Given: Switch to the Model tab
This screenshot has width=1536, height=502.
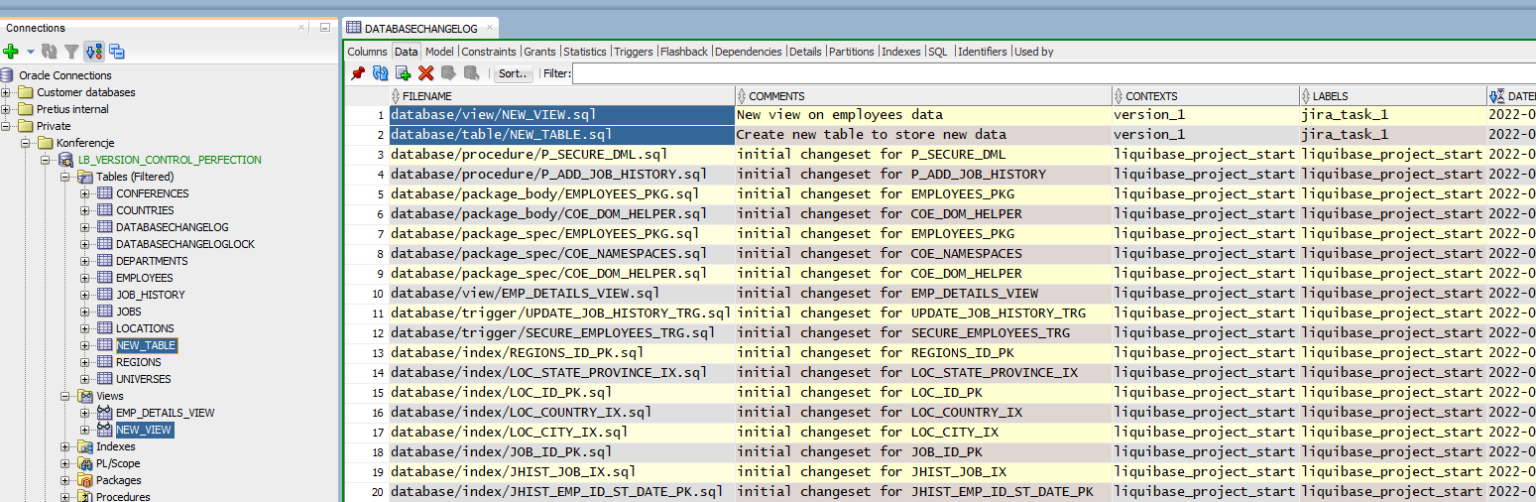Looking at the screenshot, I should pos(439,51).
